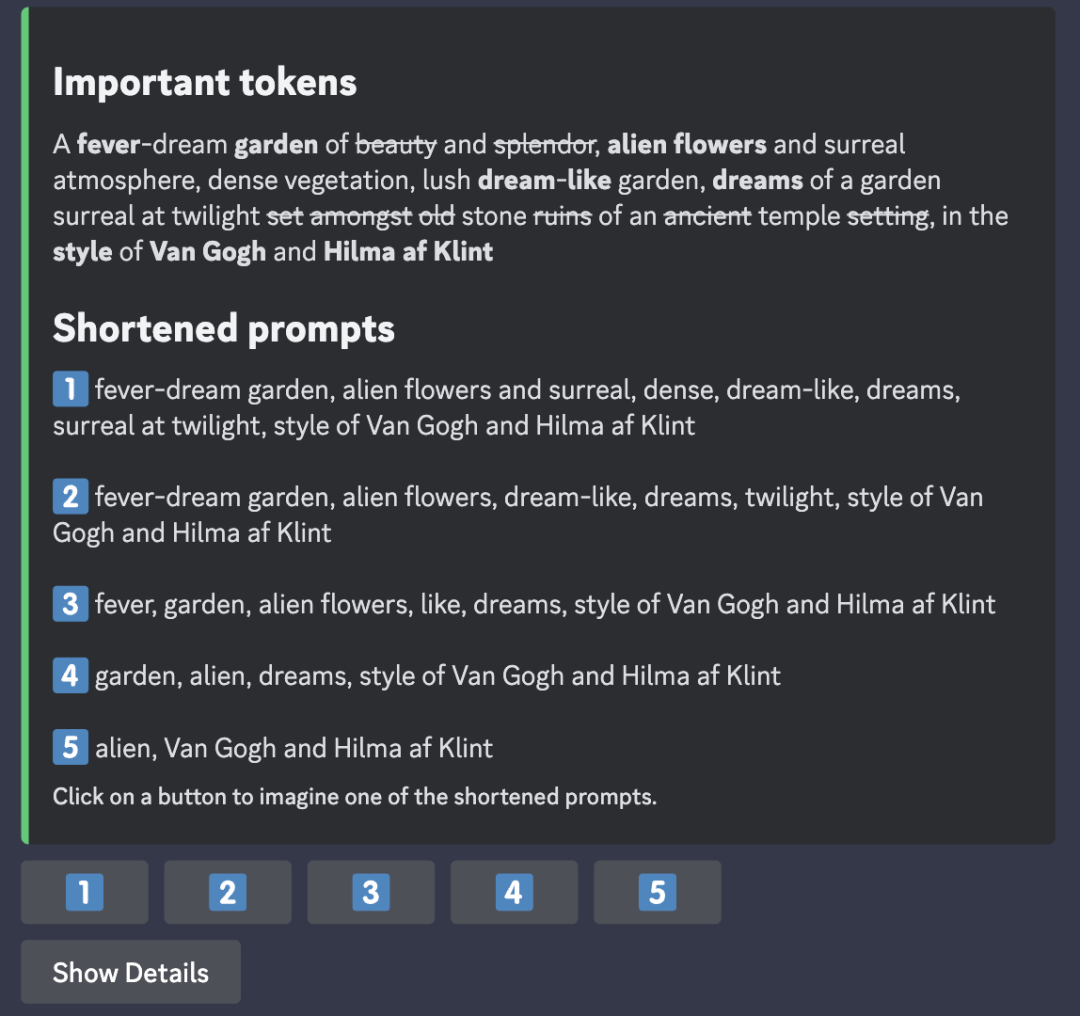The image size is (1080, 1016).
Task: Click the blue 5 emoji beside the fifth shortened prompt
Action: coord(70,747)
